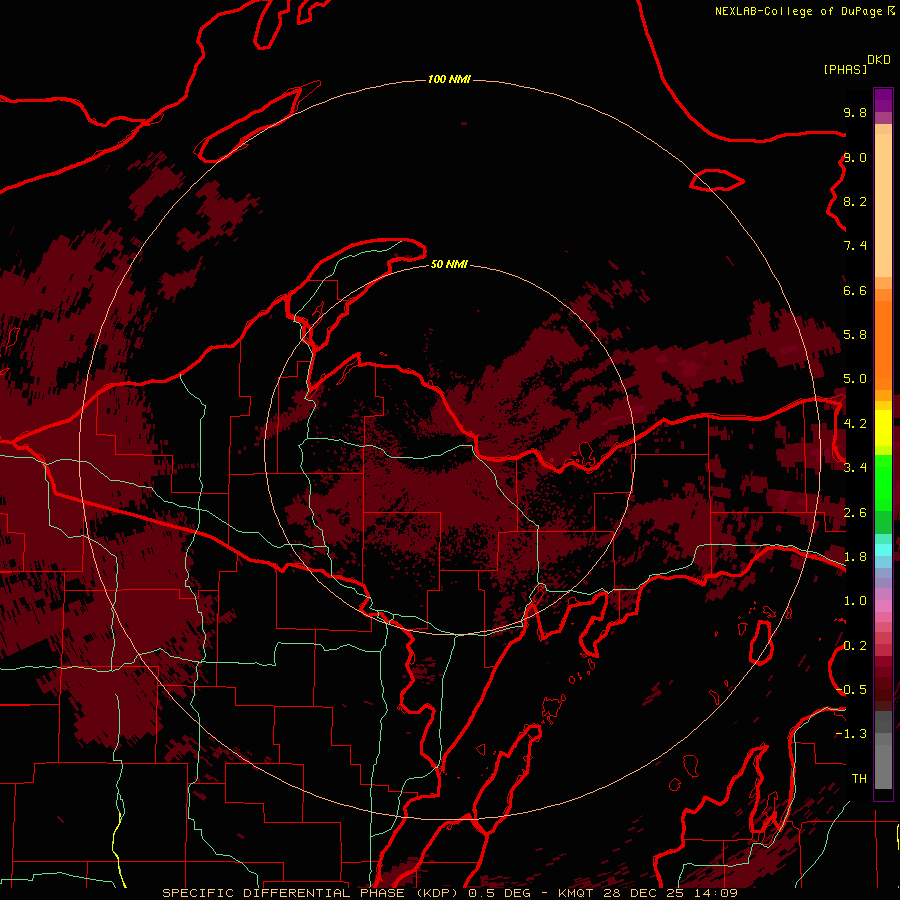
Task: Click the 1.8 legend value
Action: click(x=855, y=557)
